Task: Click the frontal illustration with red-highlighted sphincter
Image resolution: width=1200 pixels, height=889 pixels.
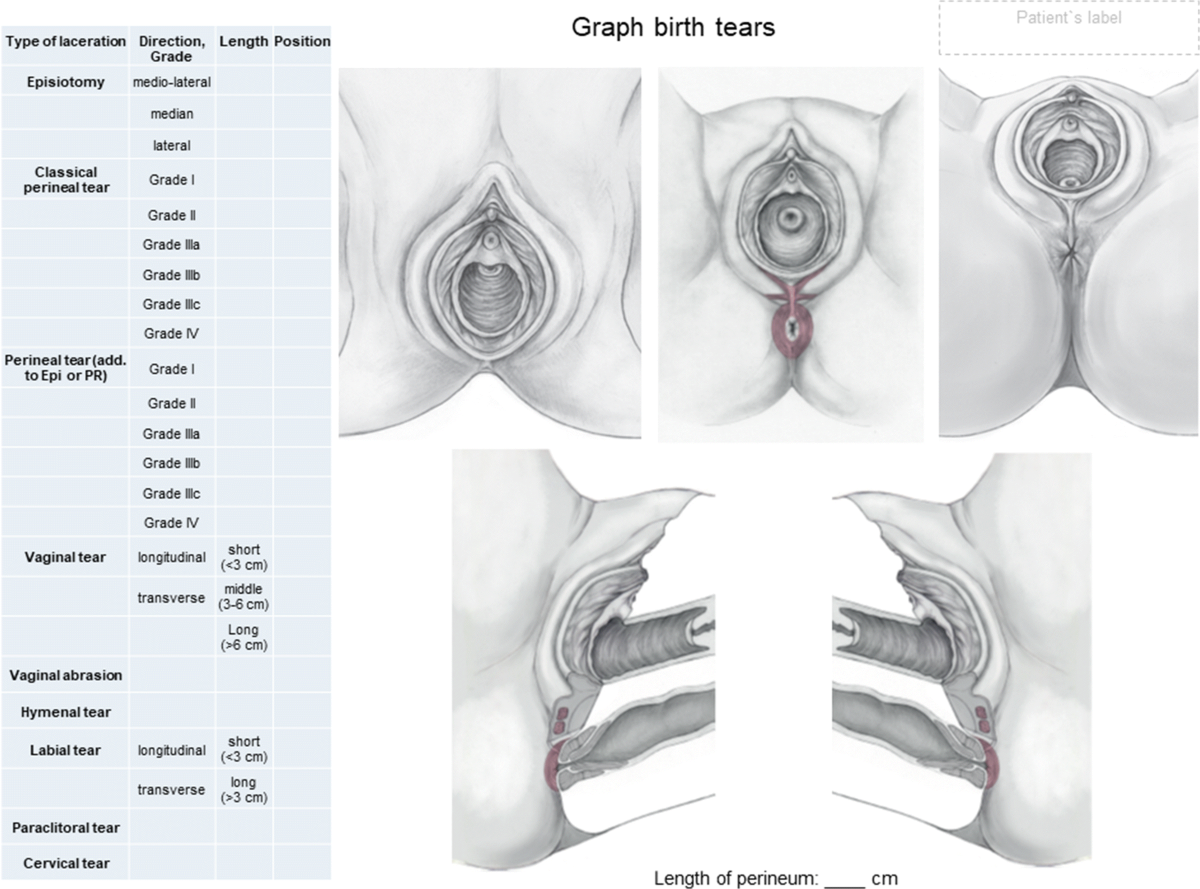Action: 790,254
